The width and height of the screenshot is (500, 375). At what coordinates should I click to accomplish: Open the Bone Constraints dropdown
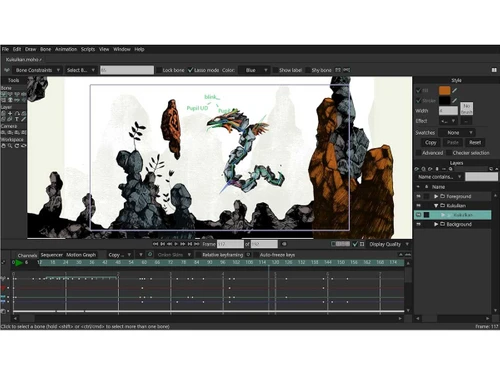point(37,70)
